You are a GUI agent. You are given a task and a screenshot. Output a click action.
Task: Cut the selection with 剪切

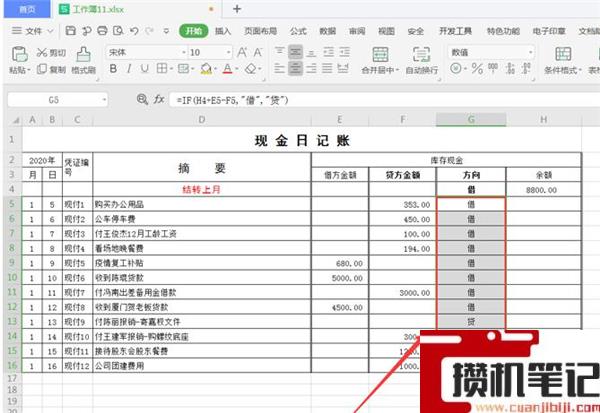(52, 52)
